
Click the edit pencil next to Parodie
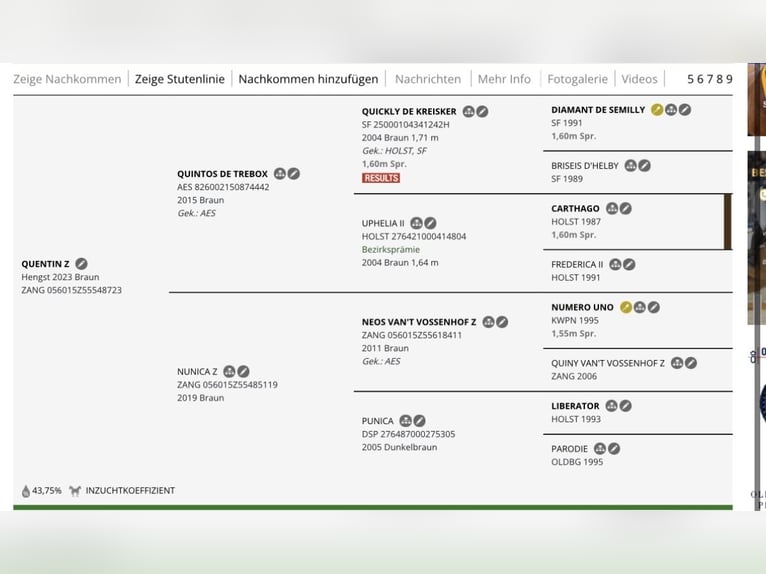pyautogui.click(x=614, y=449)
